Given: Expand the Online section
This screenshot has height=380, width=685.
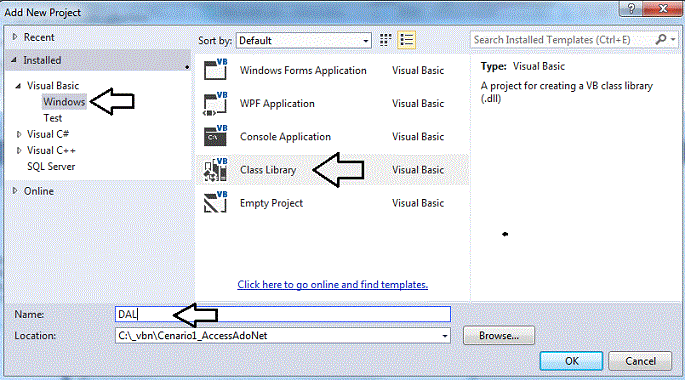Looking at the screenshot, I should (x=15, y=191).
